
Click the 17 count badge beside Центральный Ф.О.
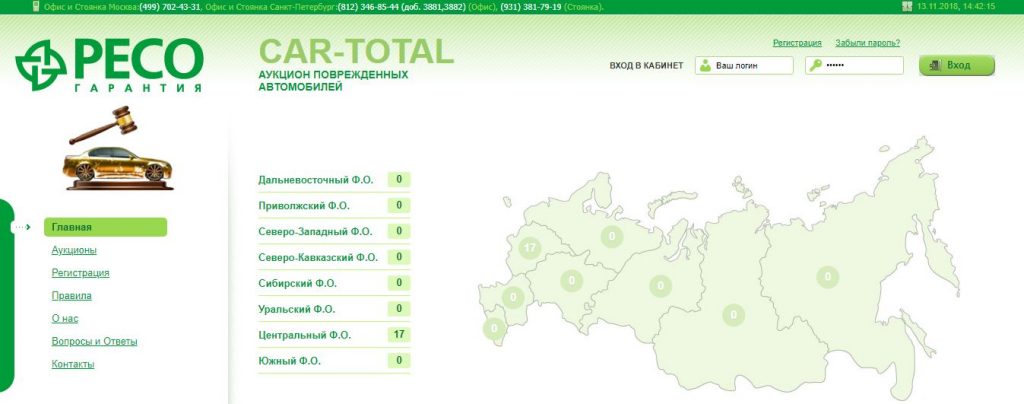[x=398, y=335]
